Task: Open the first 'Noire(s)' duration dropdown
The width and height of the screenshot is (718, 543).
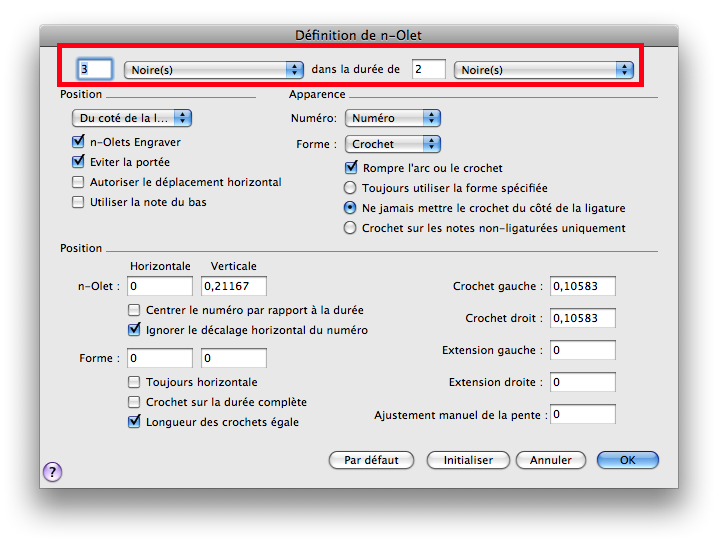Action: click(213, 69)
